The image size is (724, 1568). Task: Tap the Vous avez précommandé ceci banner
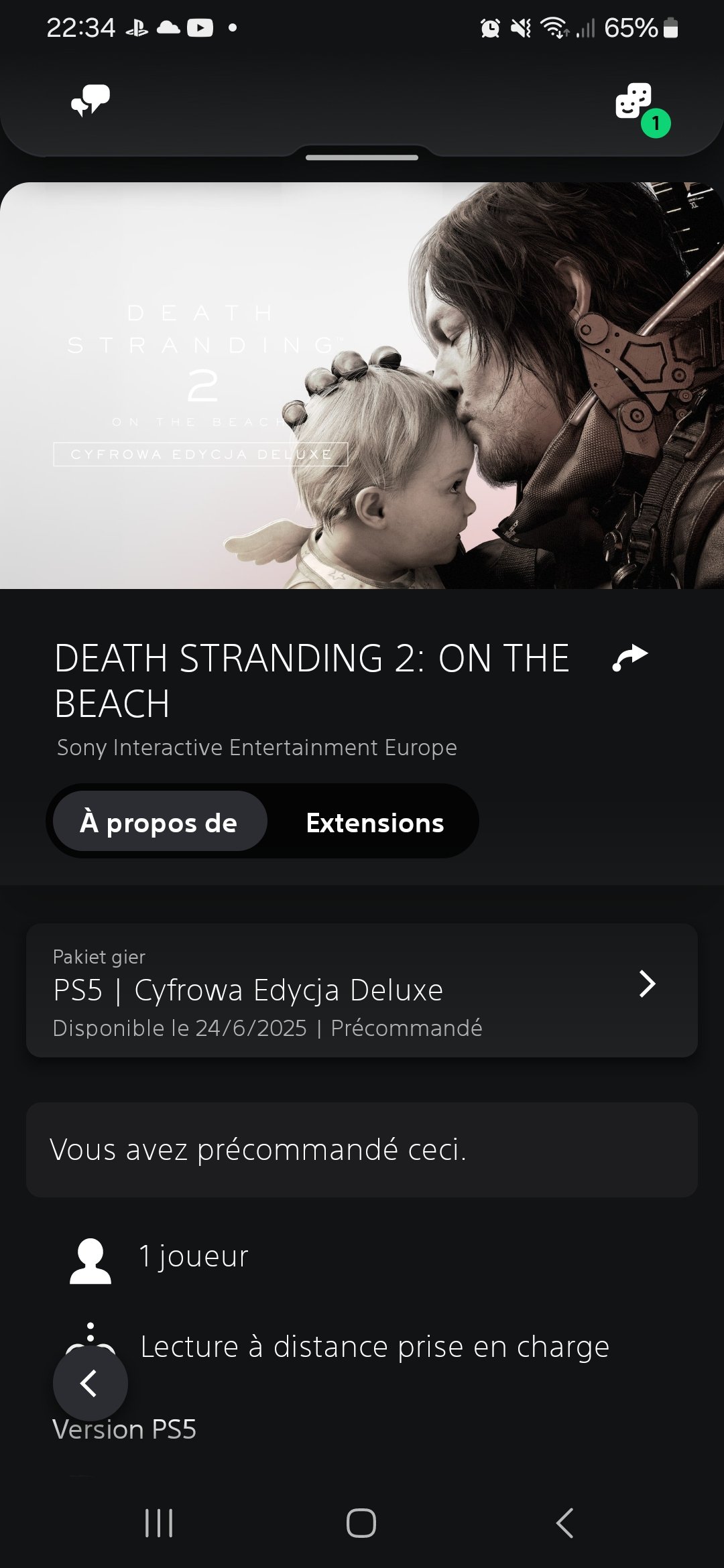(x=362, y=1150)
